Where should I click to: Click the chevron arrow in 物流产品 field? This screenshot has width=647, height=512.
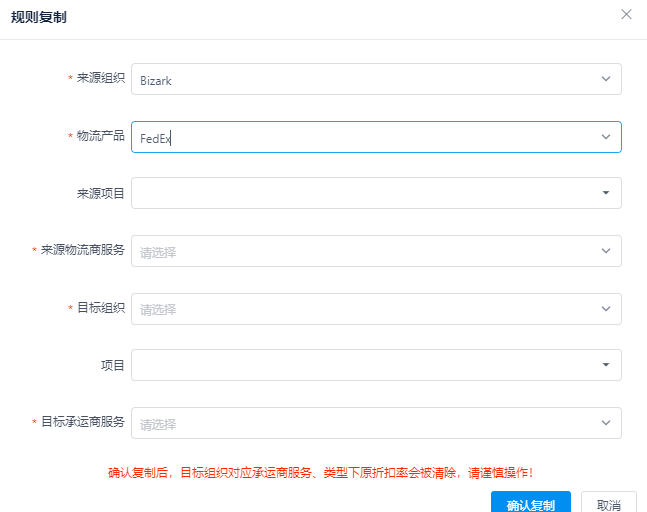[606, 137]
